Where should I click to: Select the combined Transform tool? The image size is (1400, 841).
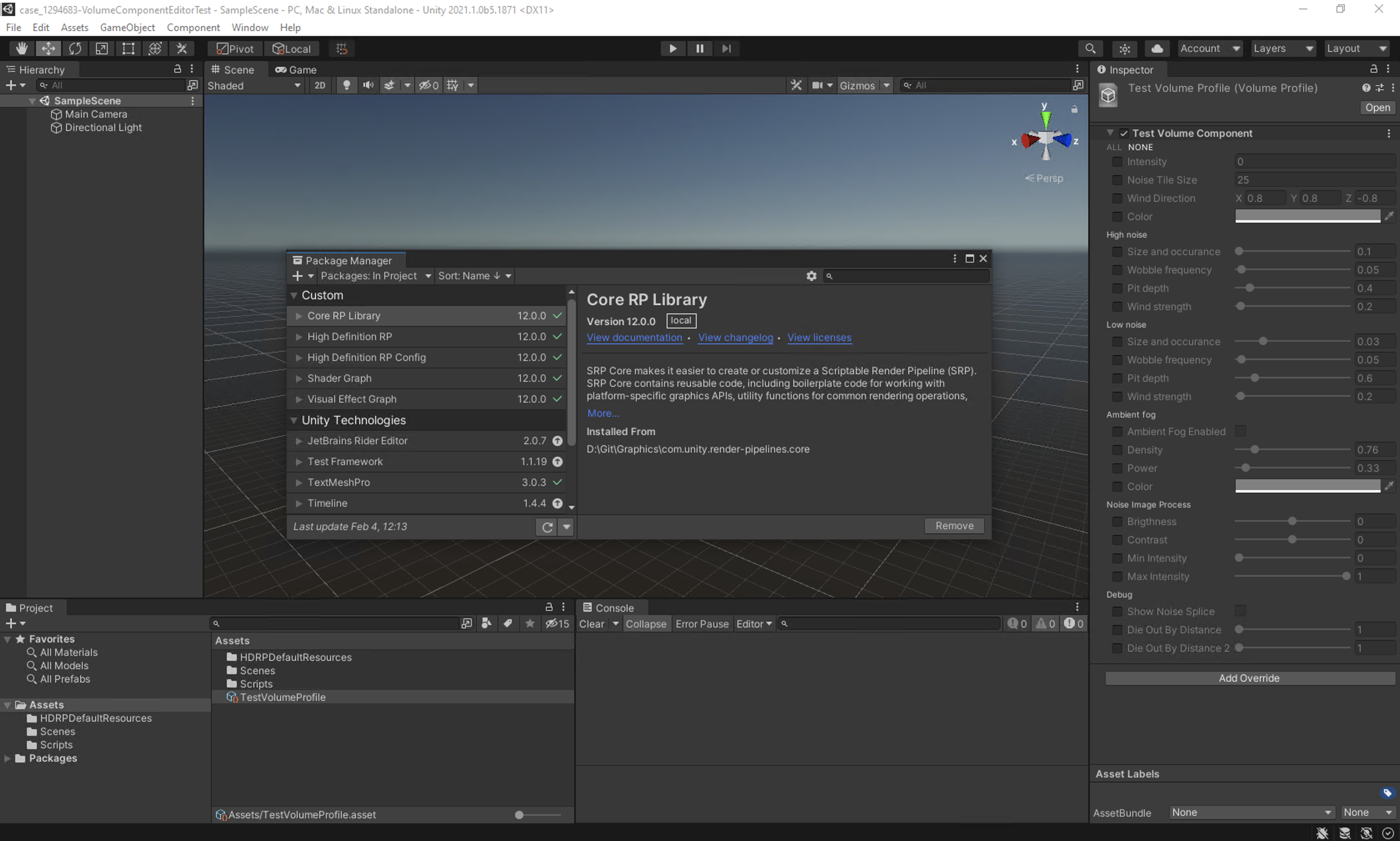point(155,49)
